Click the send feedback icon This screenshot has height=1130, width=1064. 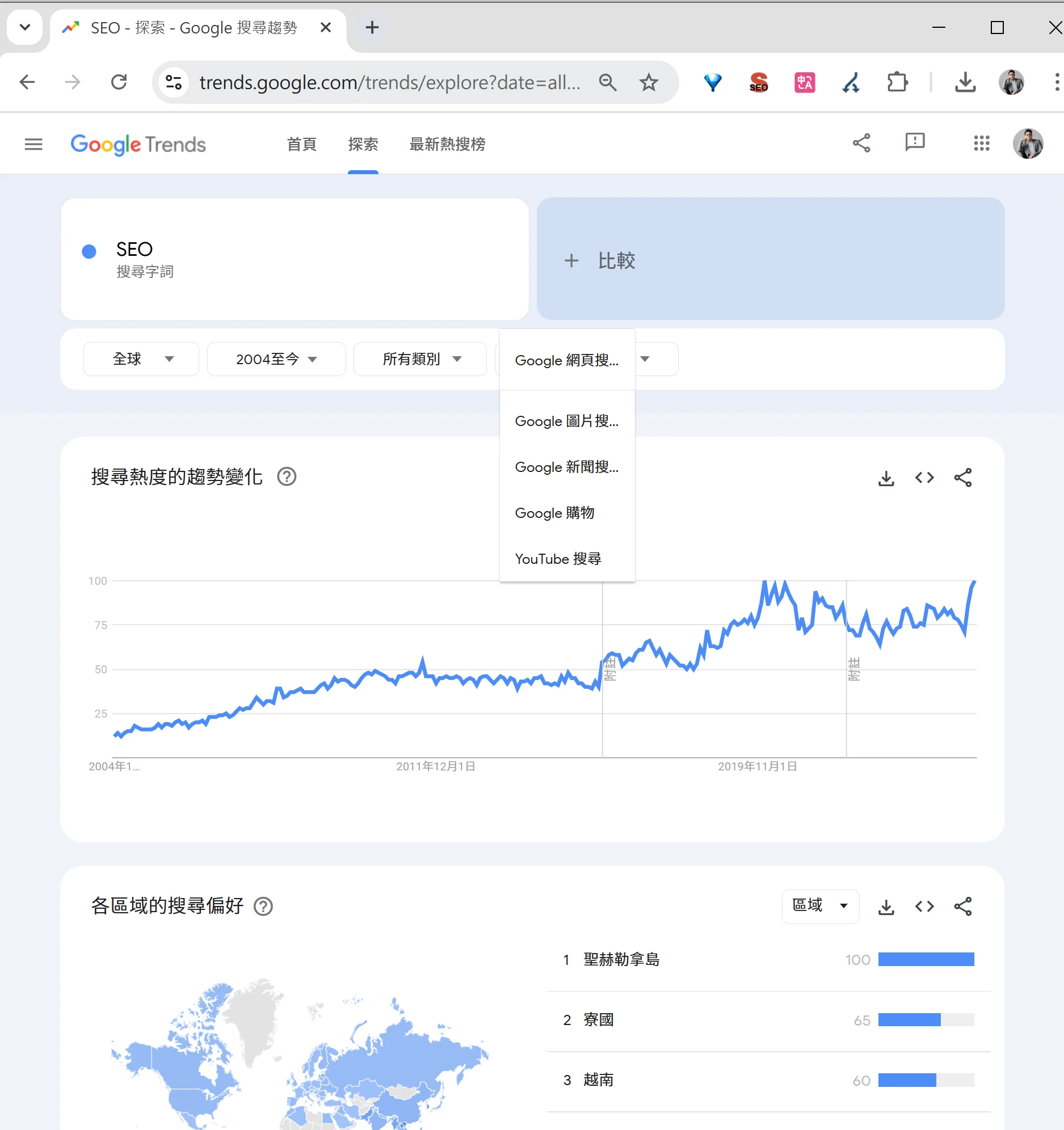point(914,144)
